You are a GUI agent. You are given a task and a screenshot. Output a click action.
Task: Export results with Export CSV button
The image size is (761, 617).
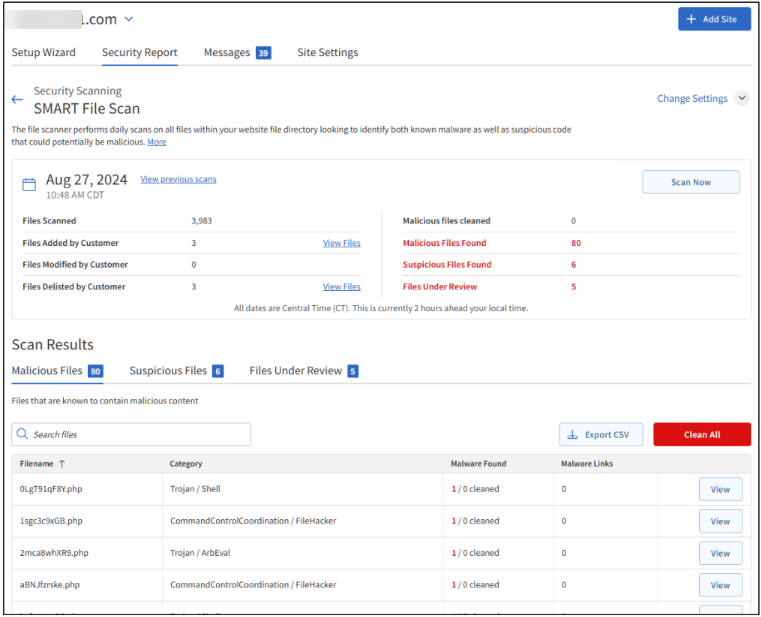point(600,435)
